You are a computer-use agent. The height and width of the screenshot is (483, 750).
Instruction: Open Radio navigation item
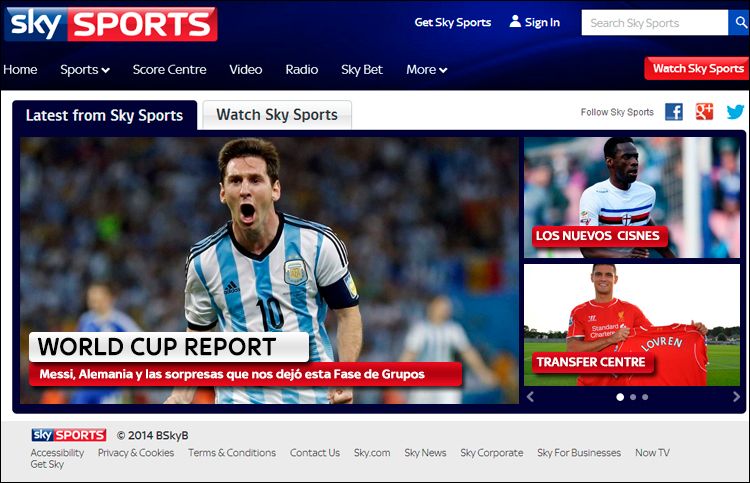[302, 70]
